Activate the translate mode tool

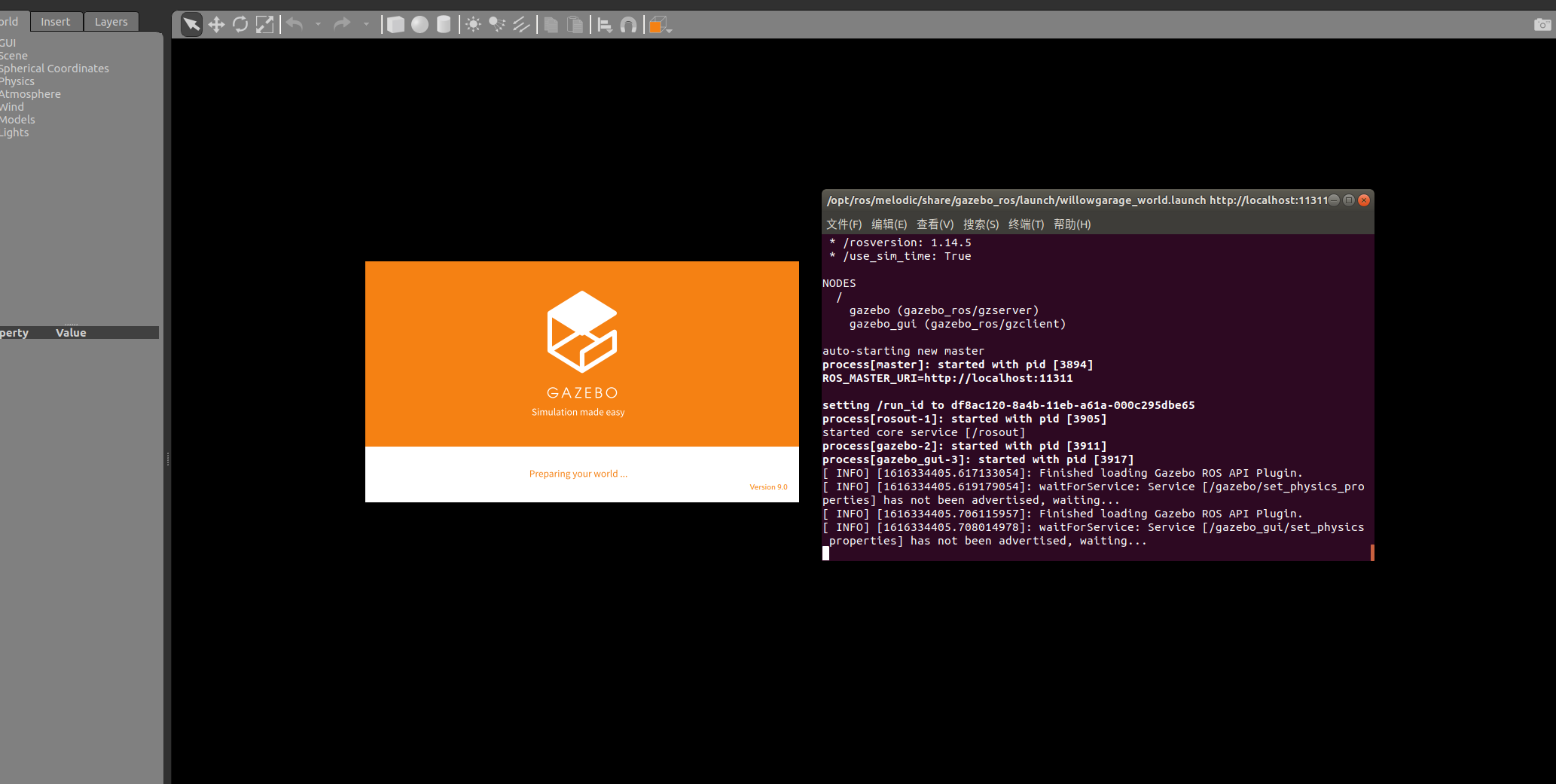coord(216,25)
